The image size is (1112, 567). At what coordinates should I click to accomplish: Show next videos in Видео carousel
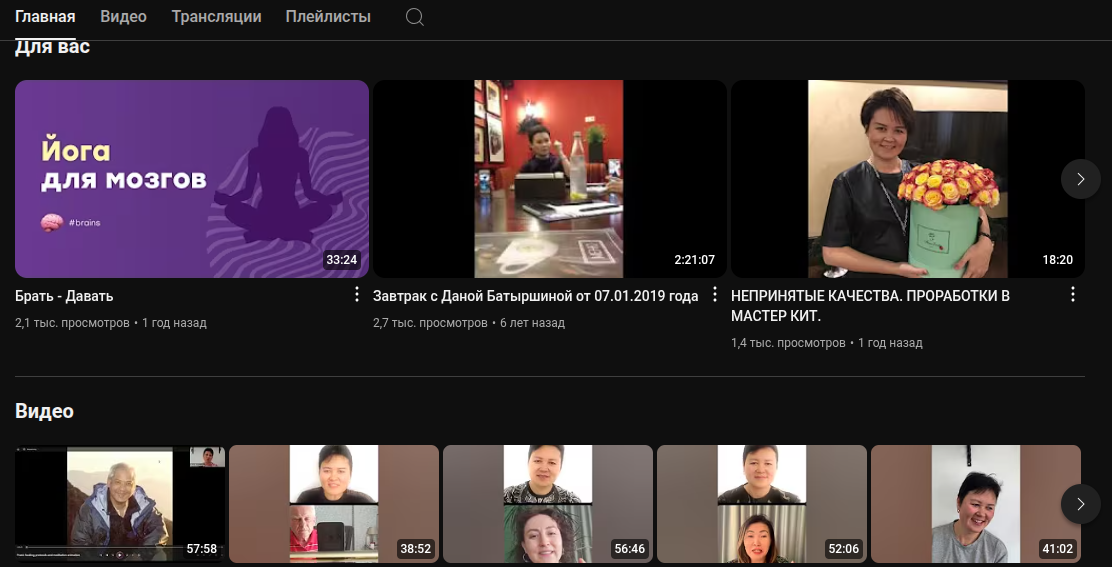(1081, 504)
